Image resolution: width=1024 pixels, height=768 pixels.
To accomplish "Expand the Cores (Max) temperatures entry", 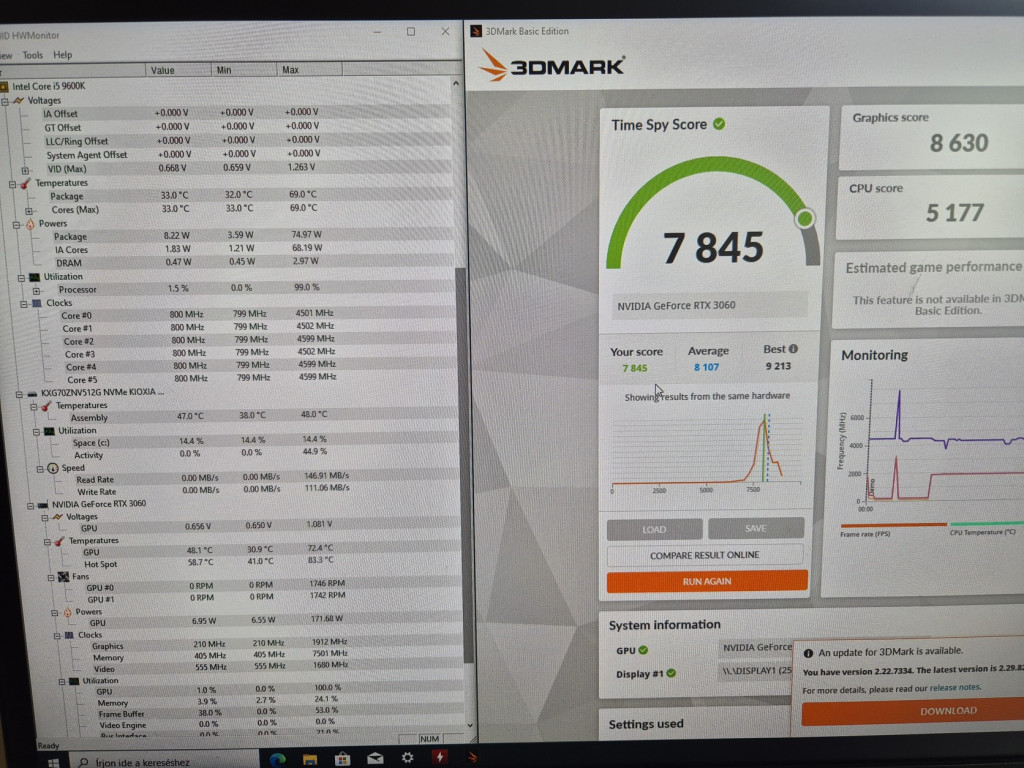I will tap(29, 211).
